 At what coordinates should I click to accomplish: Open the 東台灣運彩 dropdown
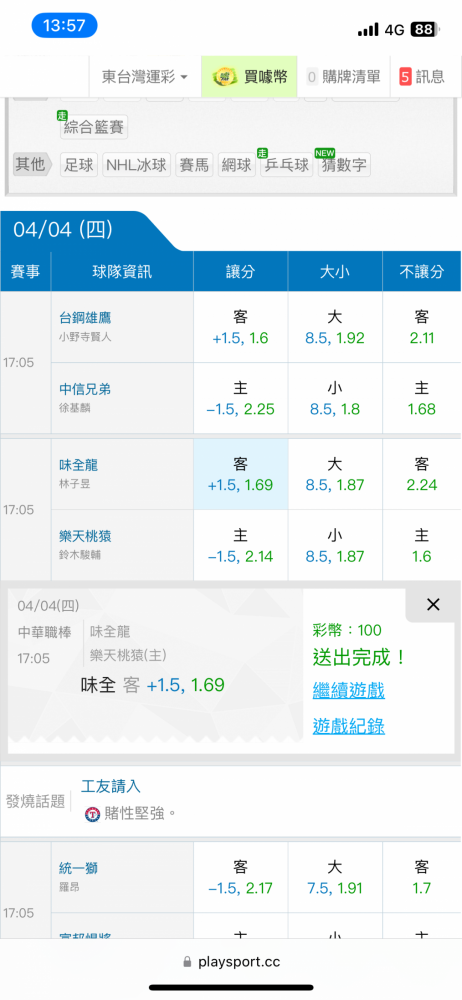click(x=145, y=77)
